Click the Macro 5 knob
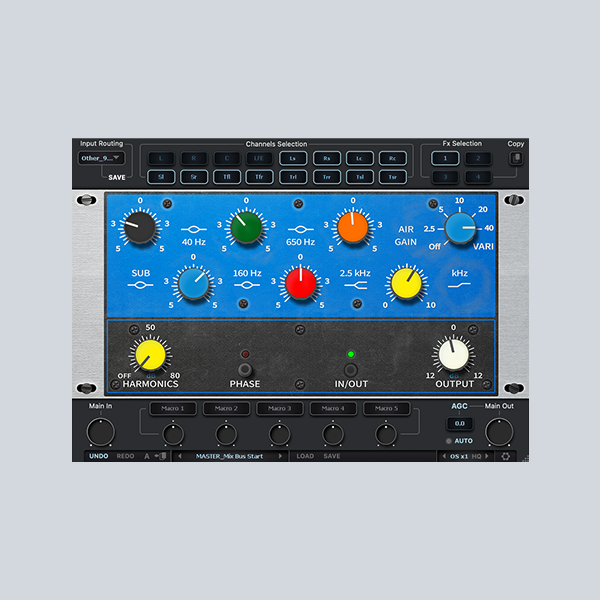Viewport: 600px width, 600px height. click(386, 434)
